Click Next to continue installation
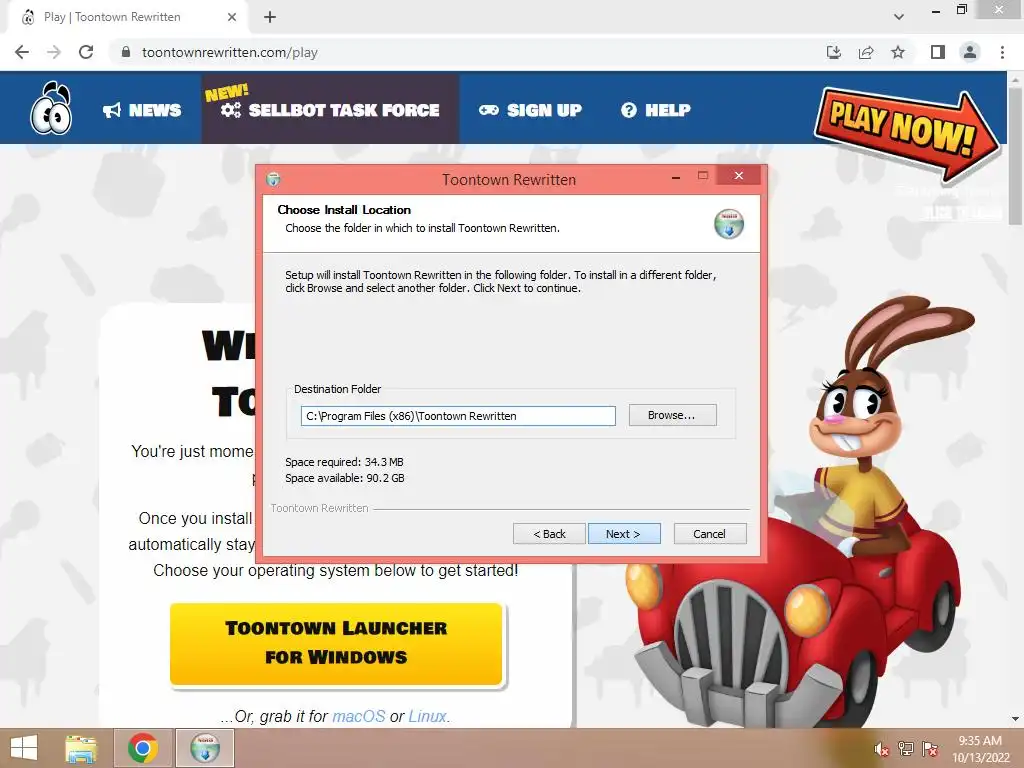Image resolution: width=1024 pixels, height=768 pixels. coord(624,534)
